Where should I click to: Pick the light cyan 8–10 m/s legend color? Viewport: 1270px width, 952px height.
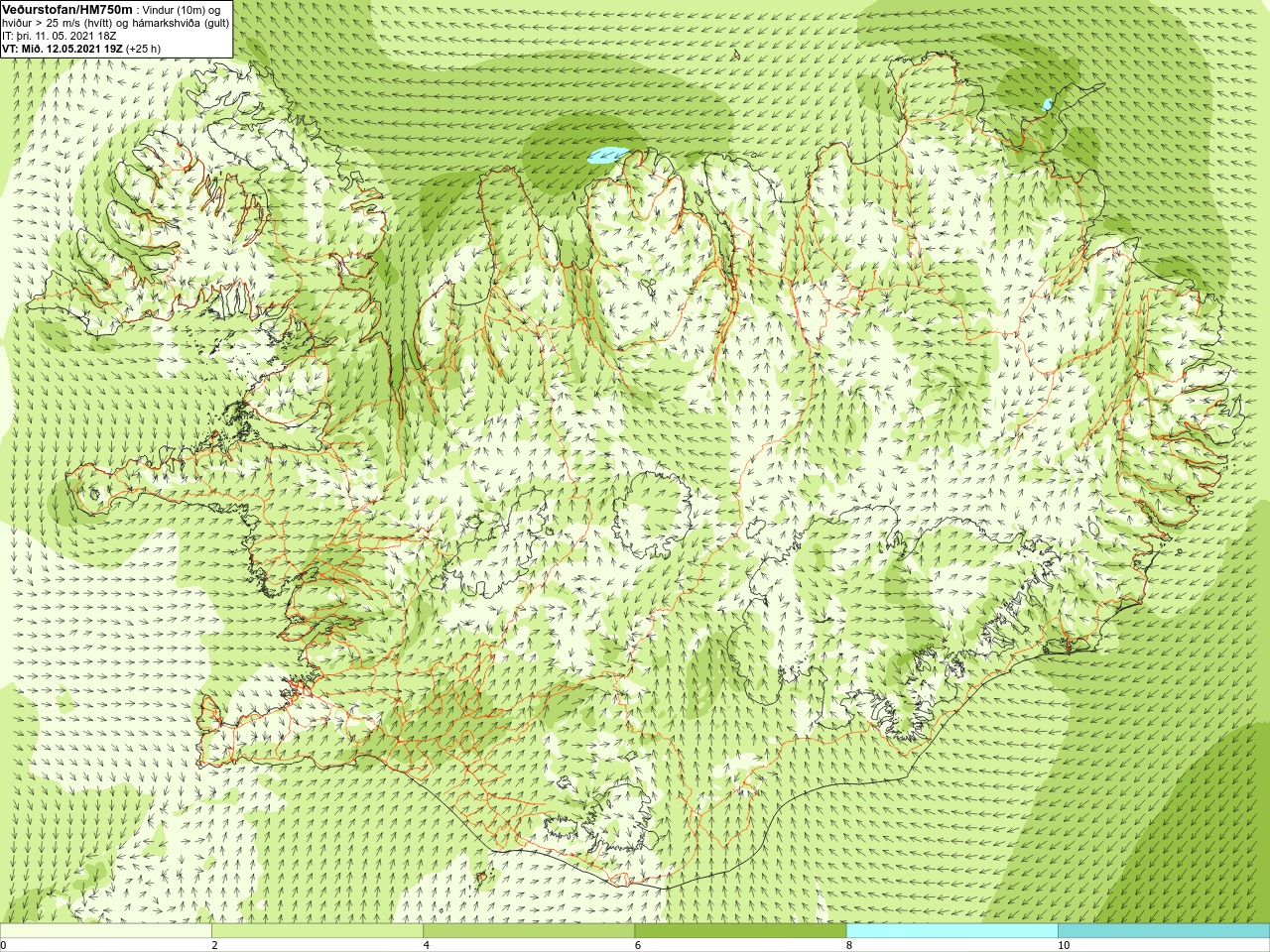point(952,931)
